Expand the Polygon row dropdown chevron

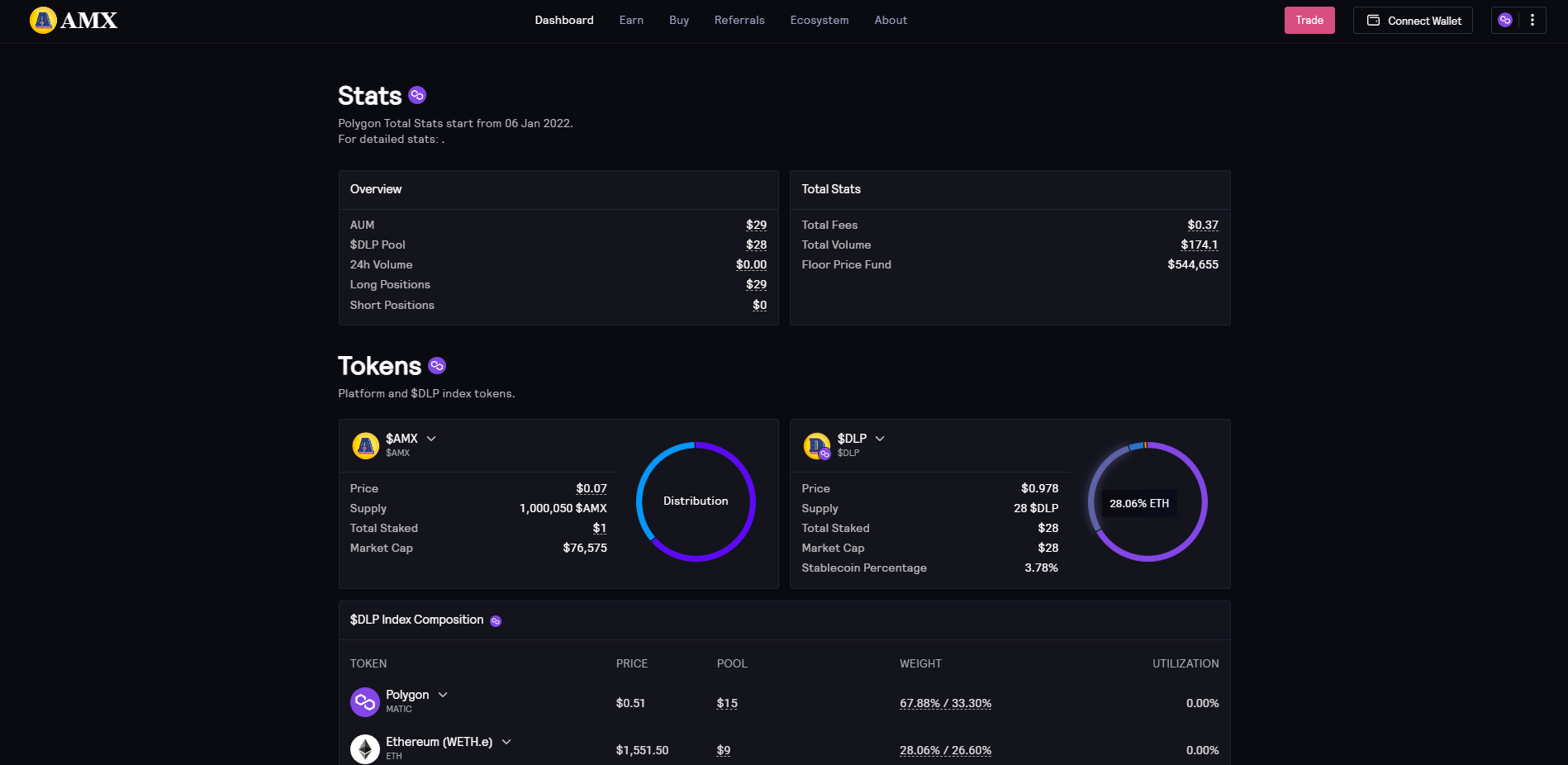click(443, 695)
